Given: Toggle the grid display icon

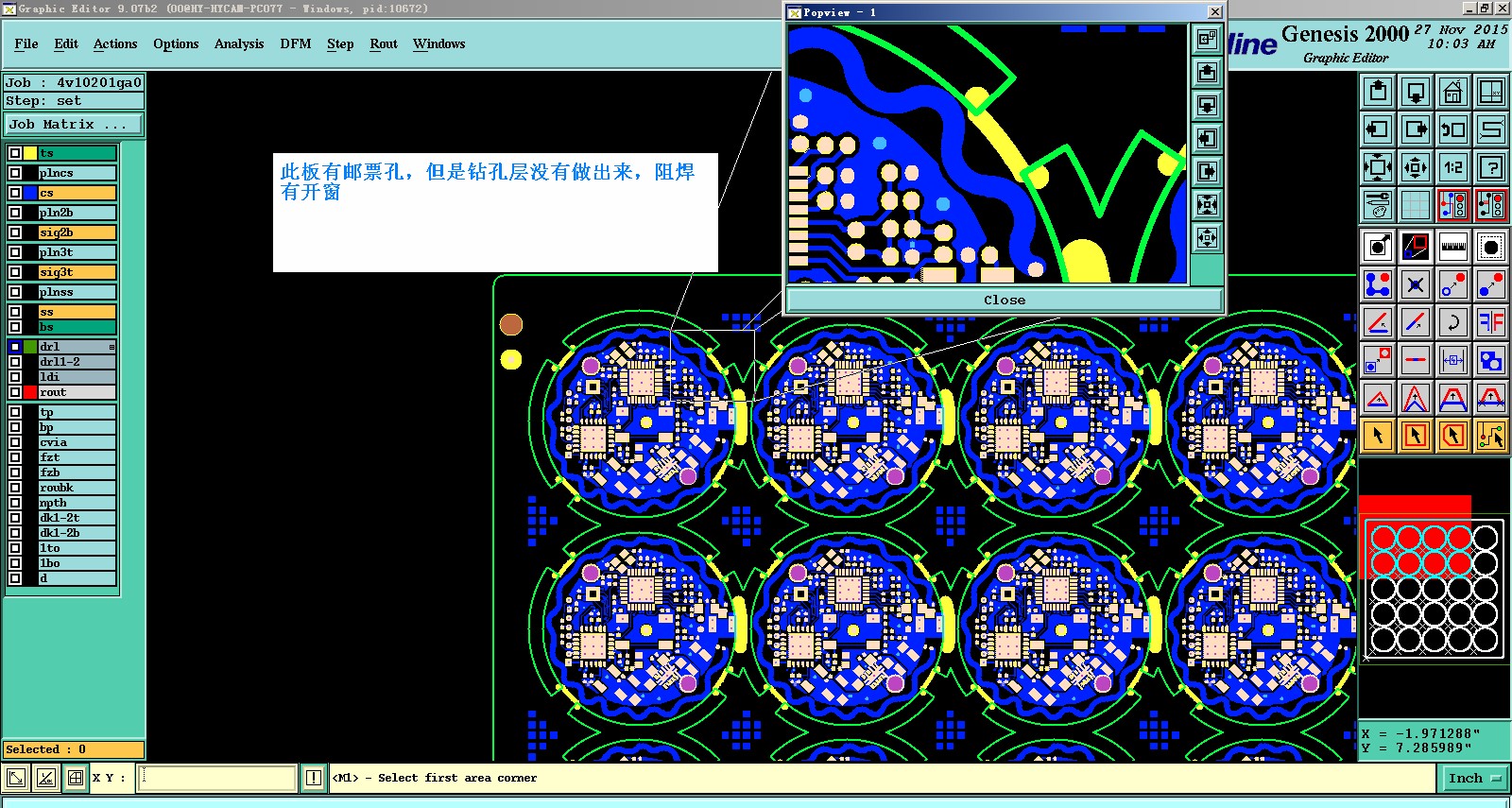Looking at the screenshot, I should (x=1416, y=204).
